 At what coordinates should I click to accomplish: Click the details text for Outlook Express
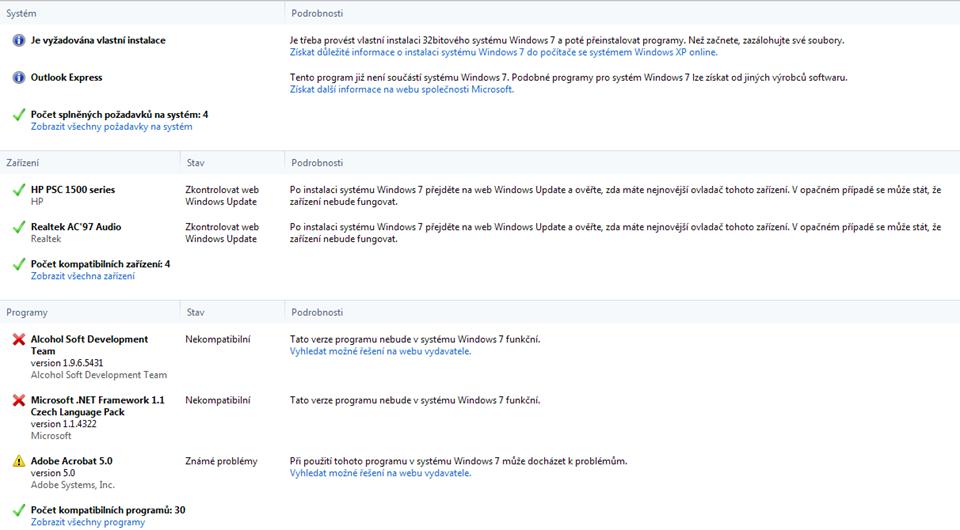pos(568,78)
